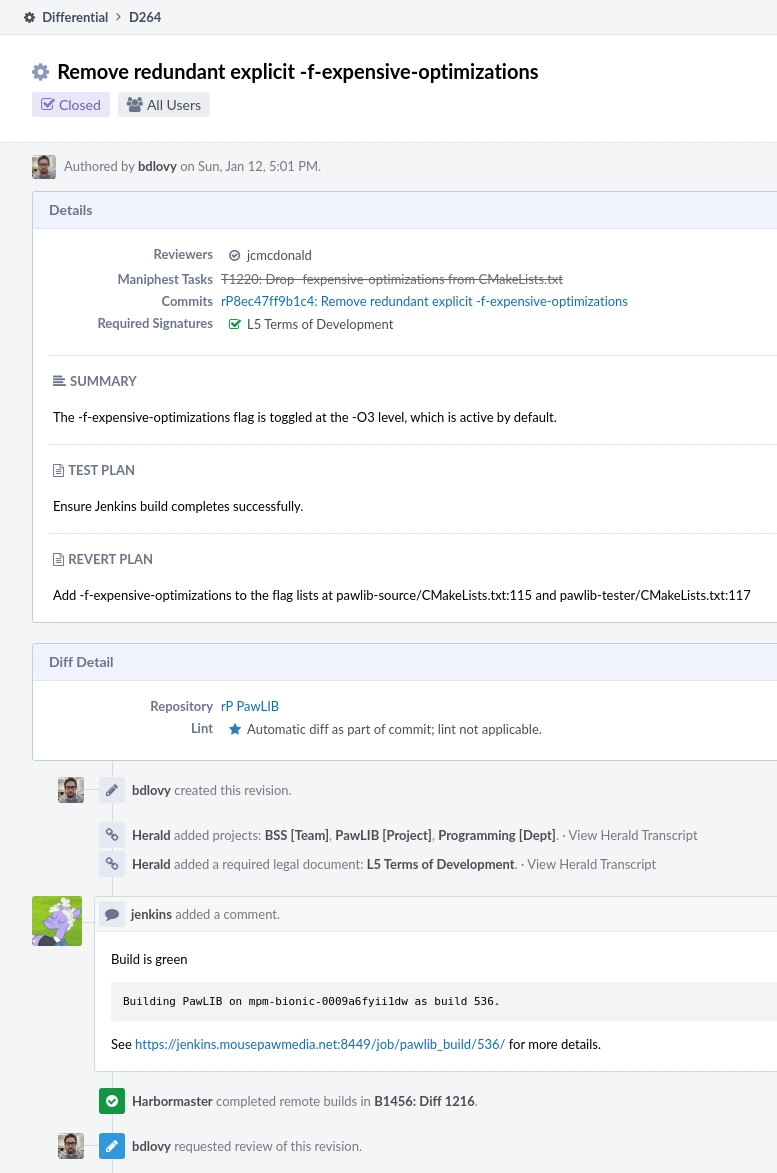The height and width of the screenshot is (1173, 777).
Task: Click the link icon beside Herald added projects
Action: (x=112, y=835)
